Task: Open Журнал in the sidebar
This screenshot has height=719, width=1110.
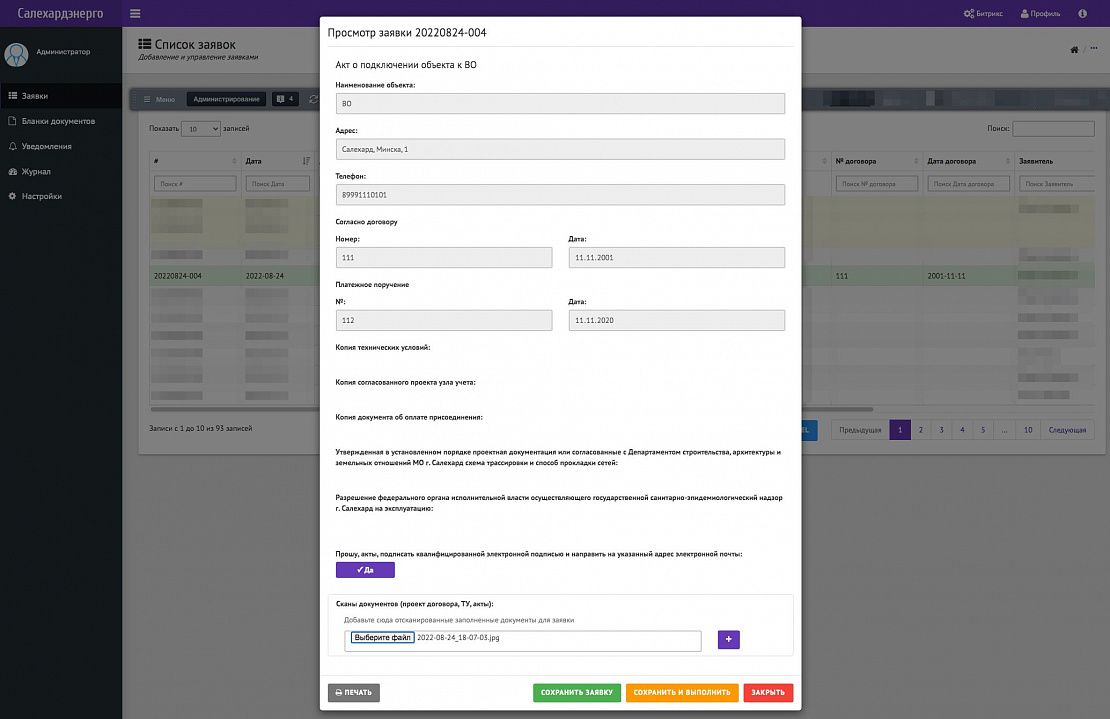Action: 36,171
